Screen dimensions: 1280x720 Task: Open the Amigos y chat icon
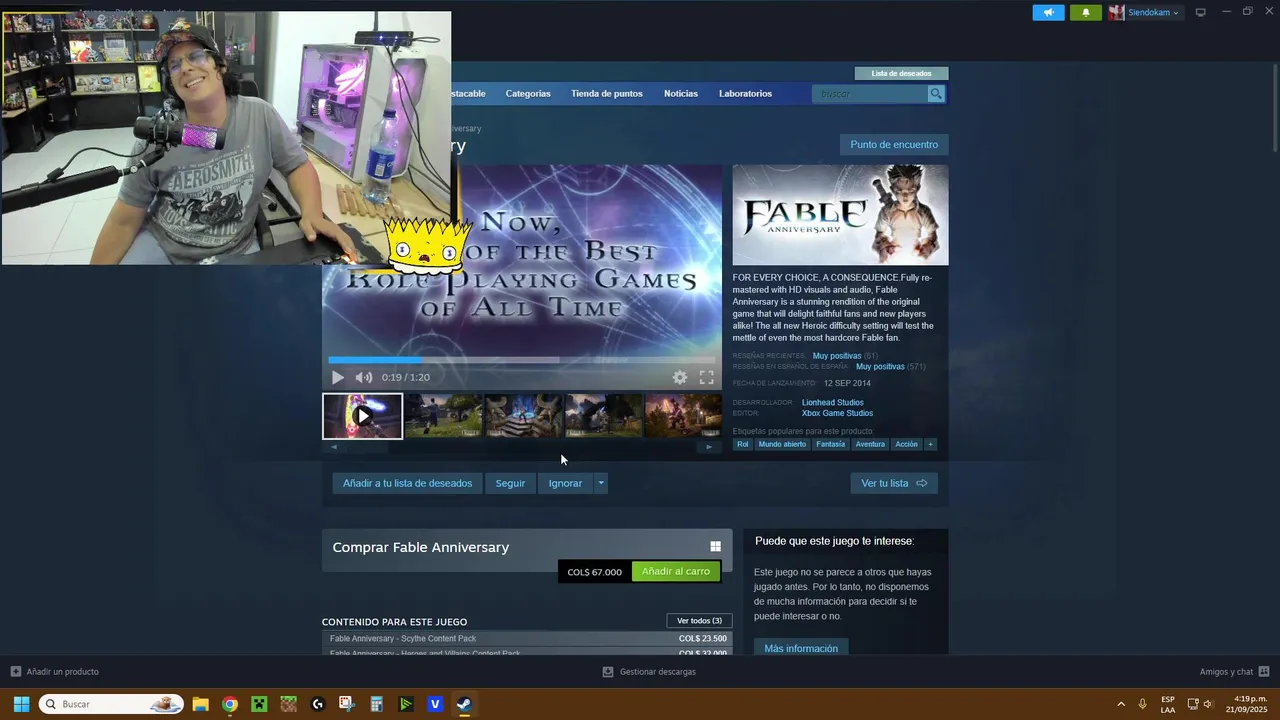(1264, 671)
